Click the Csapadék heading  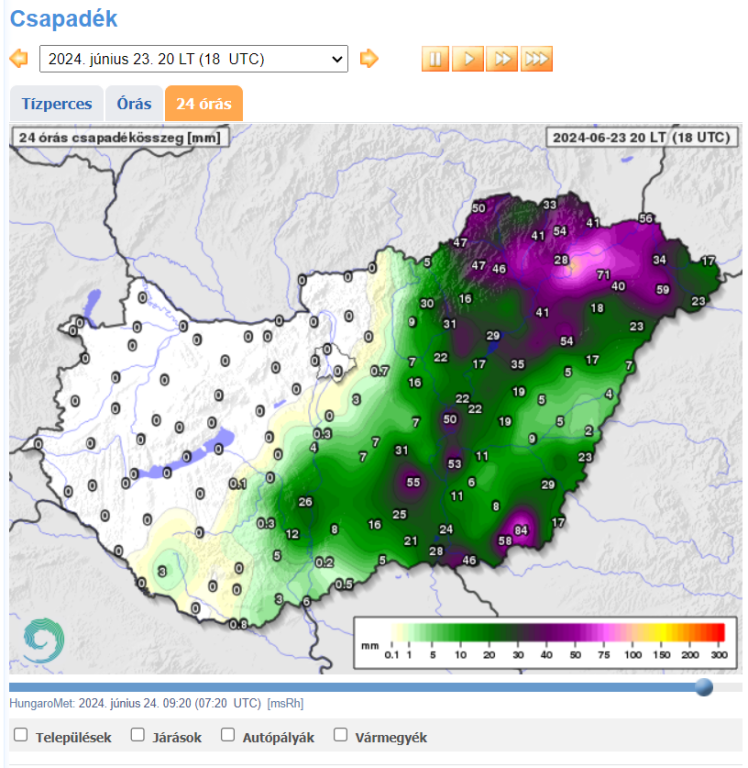(63, 18)
